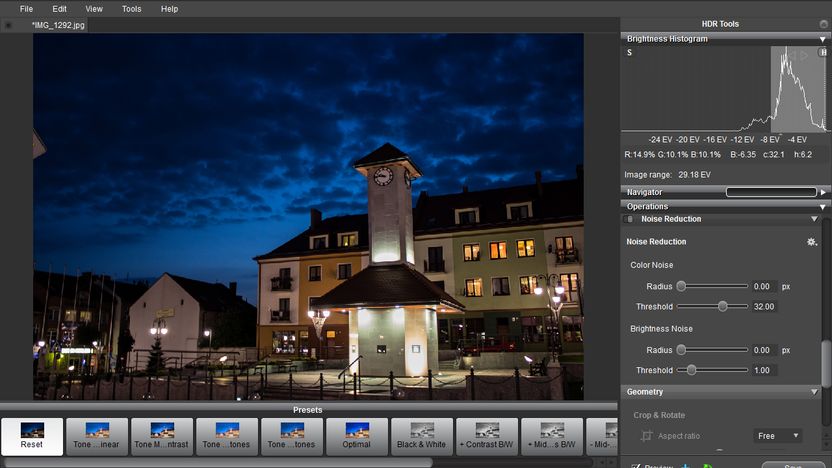The image size is (832, 468).
Task: Expand the Navigator panel
Action: [x=823, y=192]
